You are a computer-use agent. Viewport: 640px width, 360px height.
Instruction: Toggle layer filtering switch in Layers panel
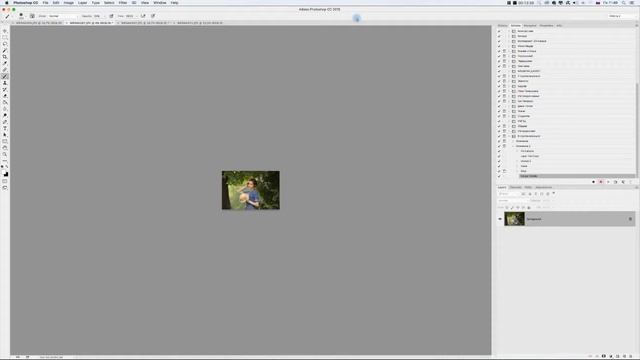pyautogui.click(x=554, y=193)
